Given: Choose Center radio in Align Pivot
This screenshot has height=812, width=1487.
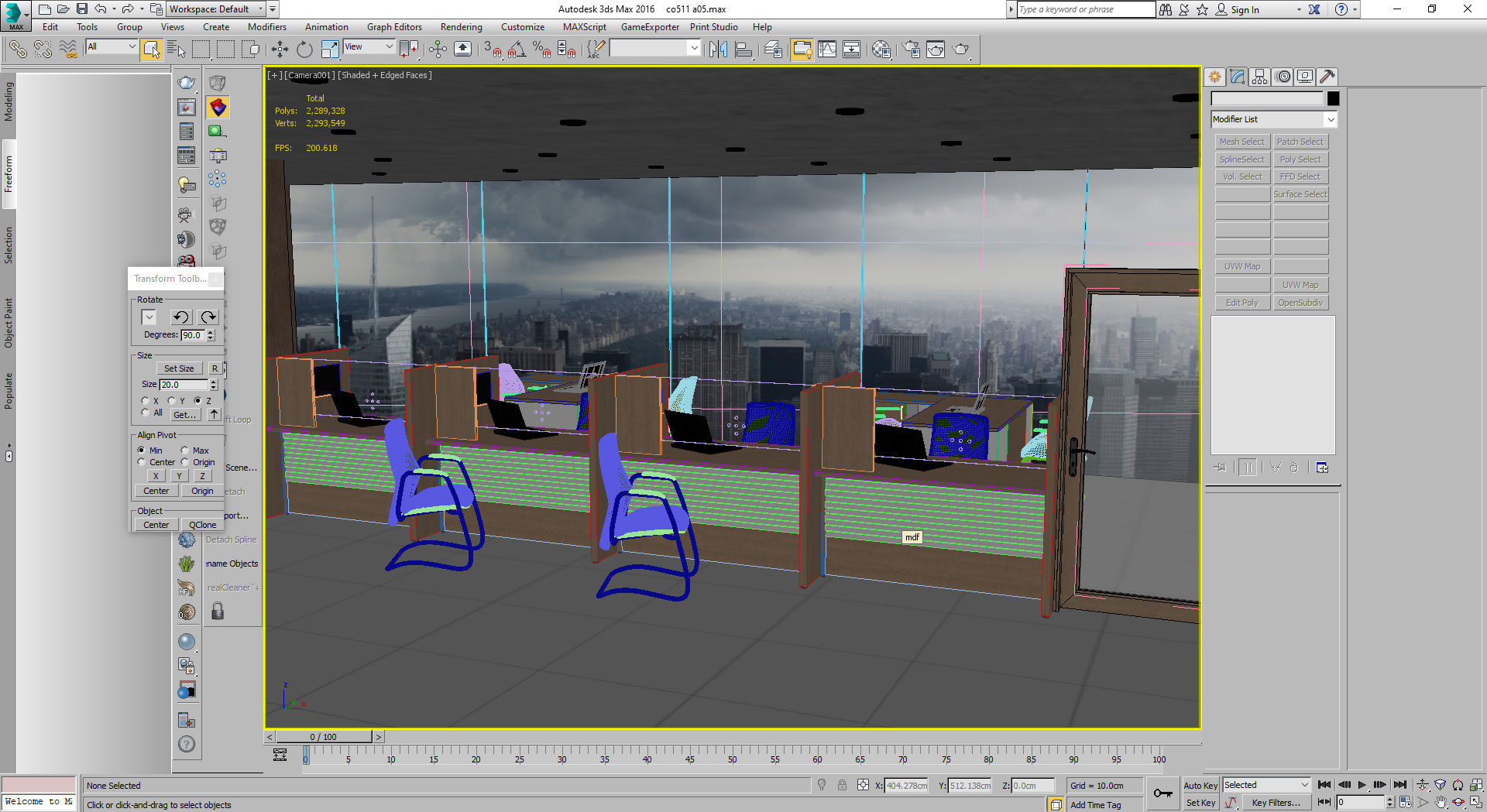Looking at the screenshot, I should pos(141,462).
